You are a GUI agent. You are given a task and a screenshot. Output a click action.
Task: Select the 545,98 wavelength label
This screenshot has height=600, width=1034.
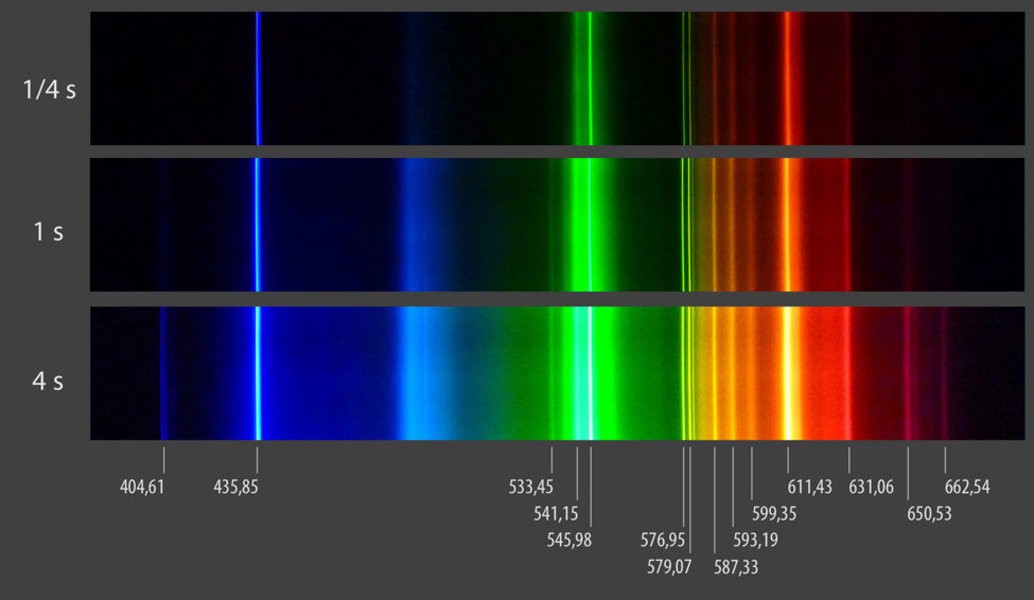[568, 540]
